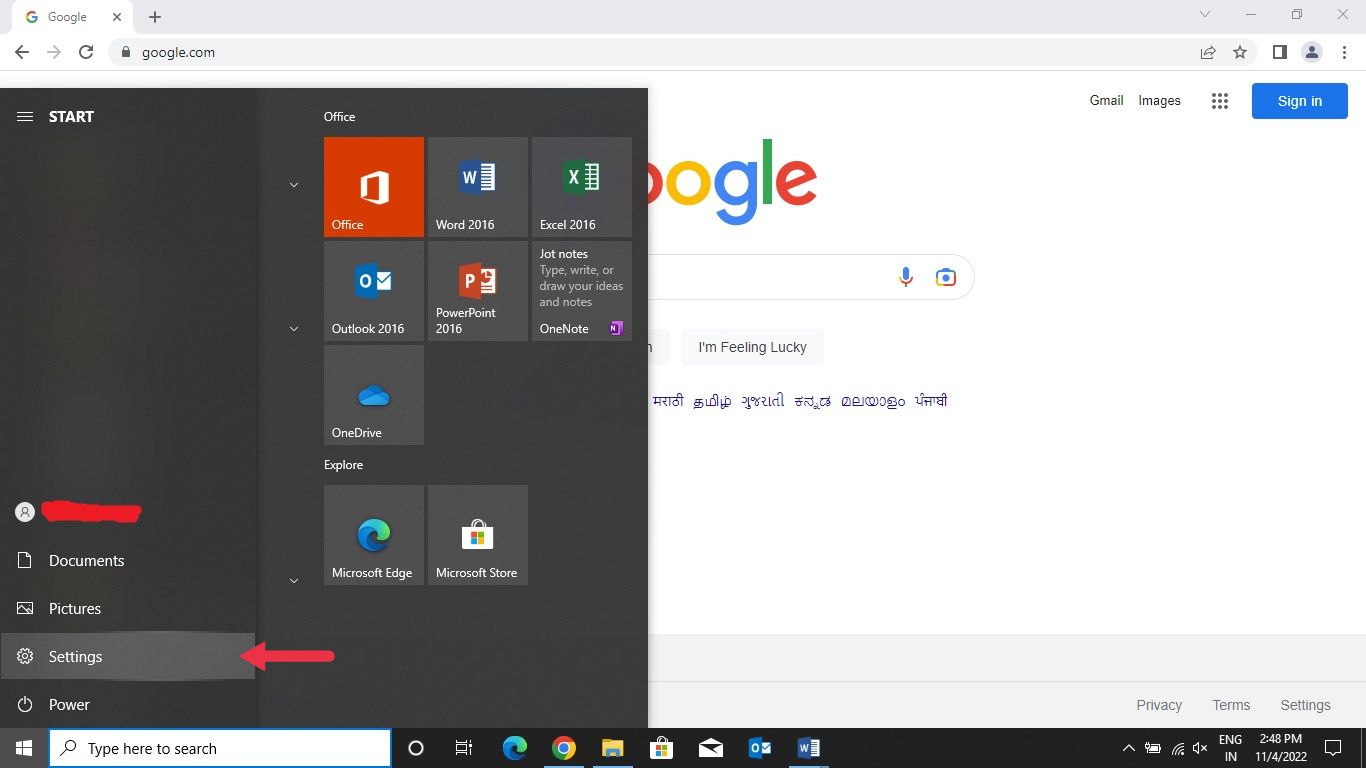Show hidden system tray icons

[x=1129, y=748]
